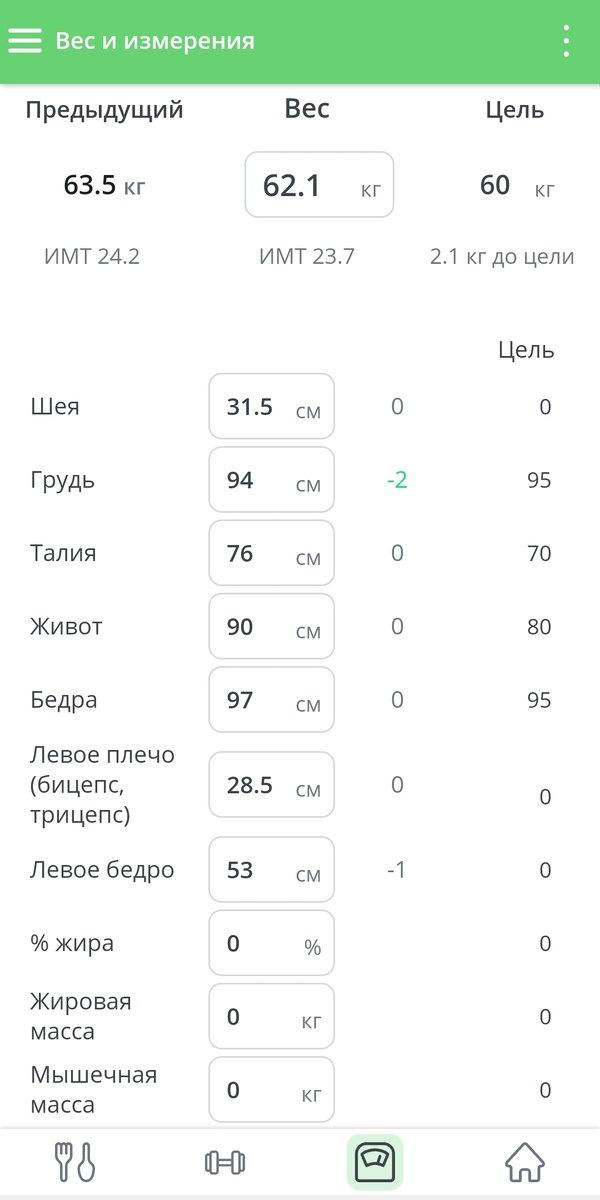Edit the Шея measurement field
The image size is (600, 1200).
pyautogui.click(x=270, y=406)
